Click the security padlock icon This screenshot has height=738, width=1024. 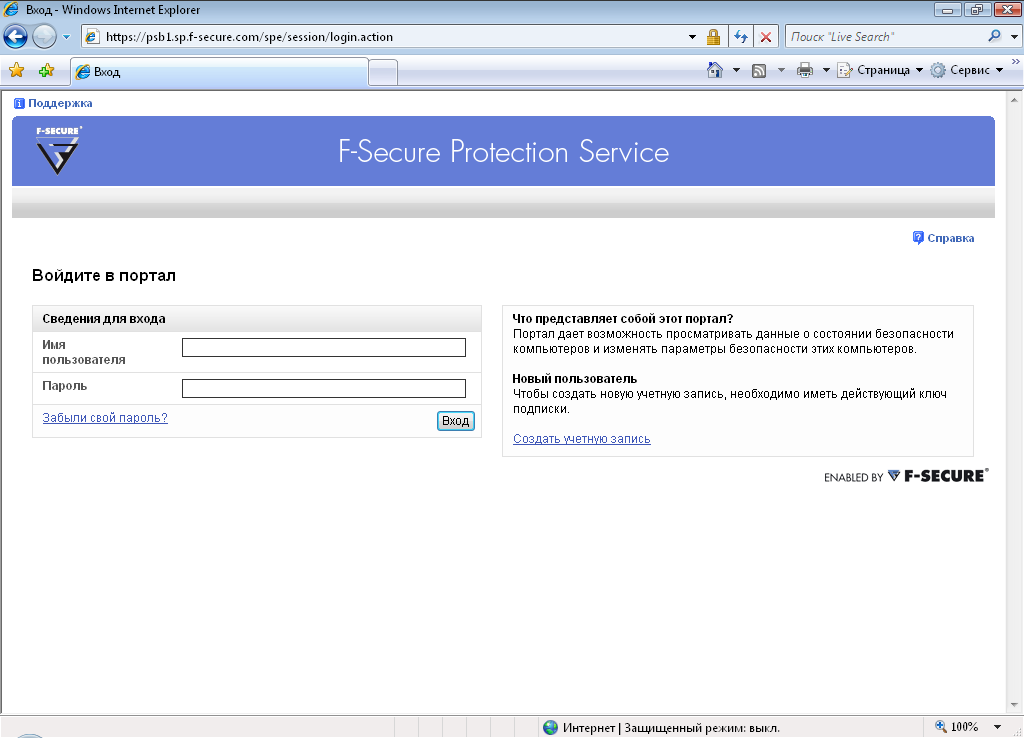coord(713,37)
